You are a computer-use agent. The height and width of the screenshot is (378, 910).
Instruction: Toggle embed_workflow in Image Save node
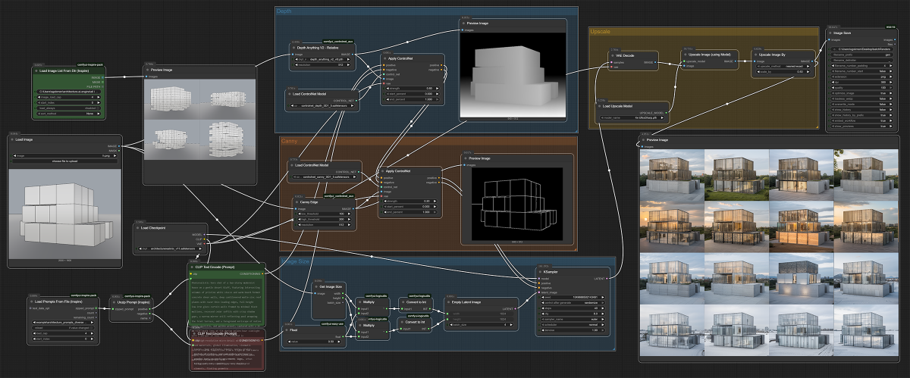(x=862, y=121)
